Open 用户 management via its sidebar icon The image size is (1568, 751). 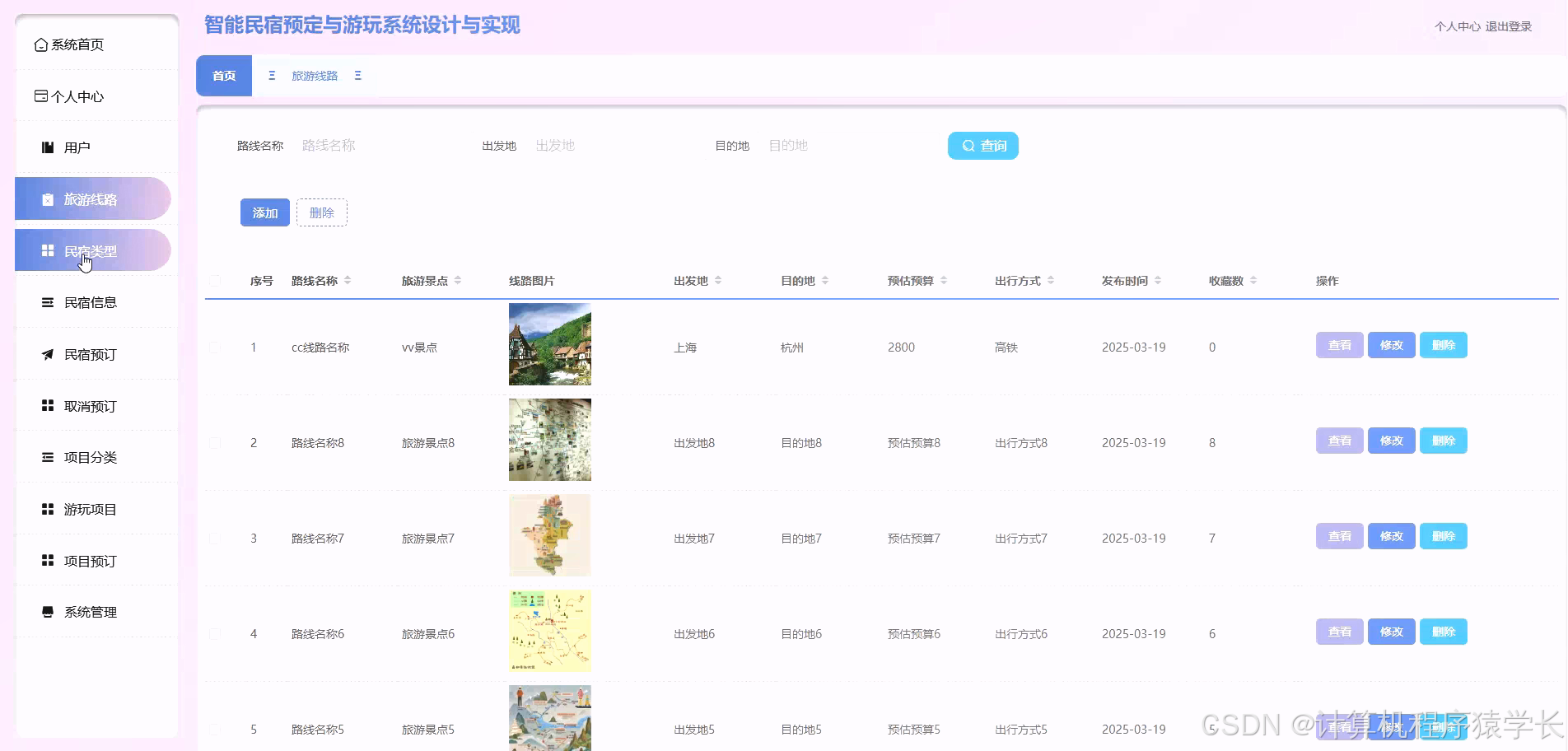pos(45,147)
